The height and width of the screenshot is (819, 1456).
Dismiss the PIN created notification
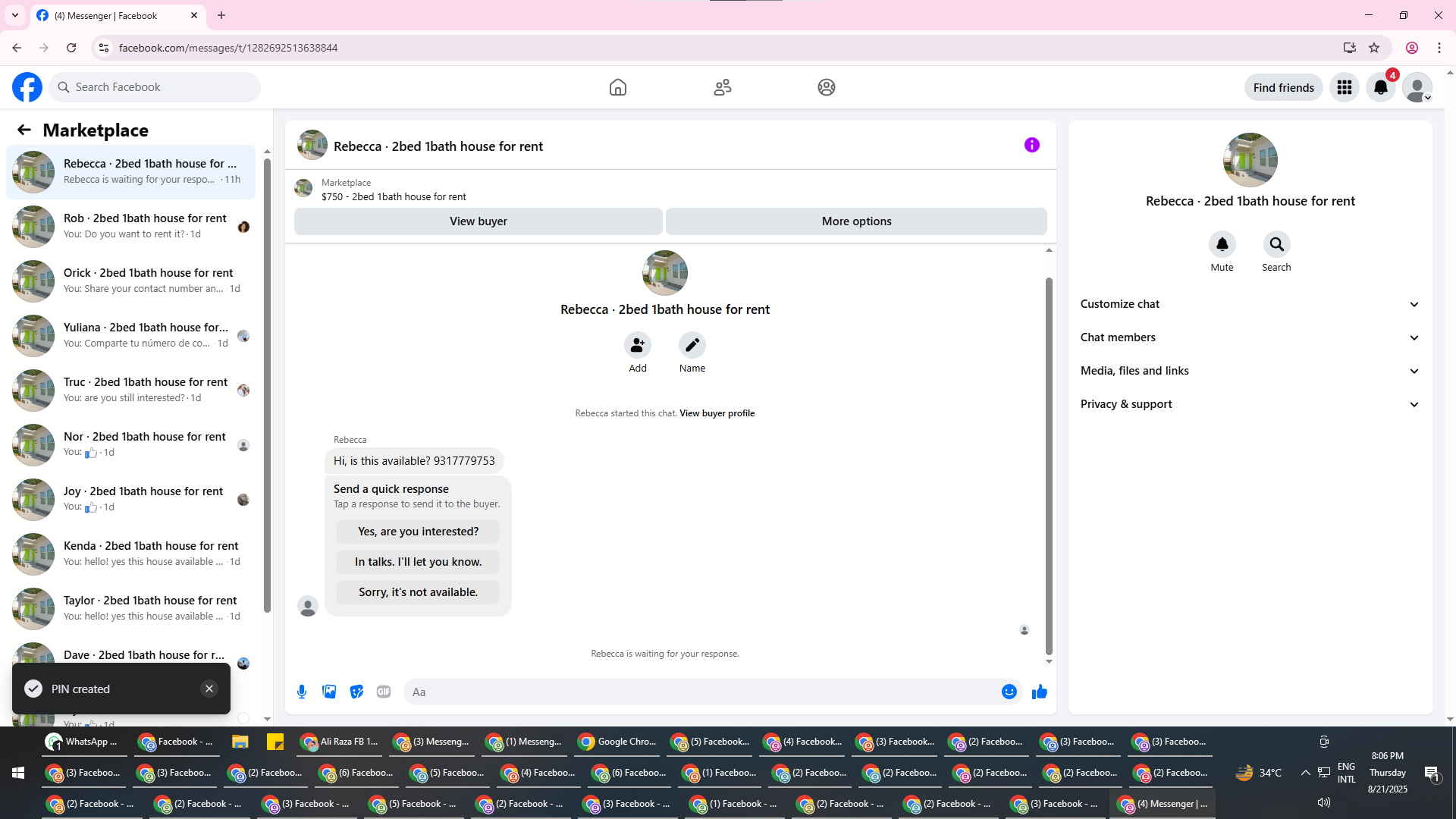(x=209, y=689)
